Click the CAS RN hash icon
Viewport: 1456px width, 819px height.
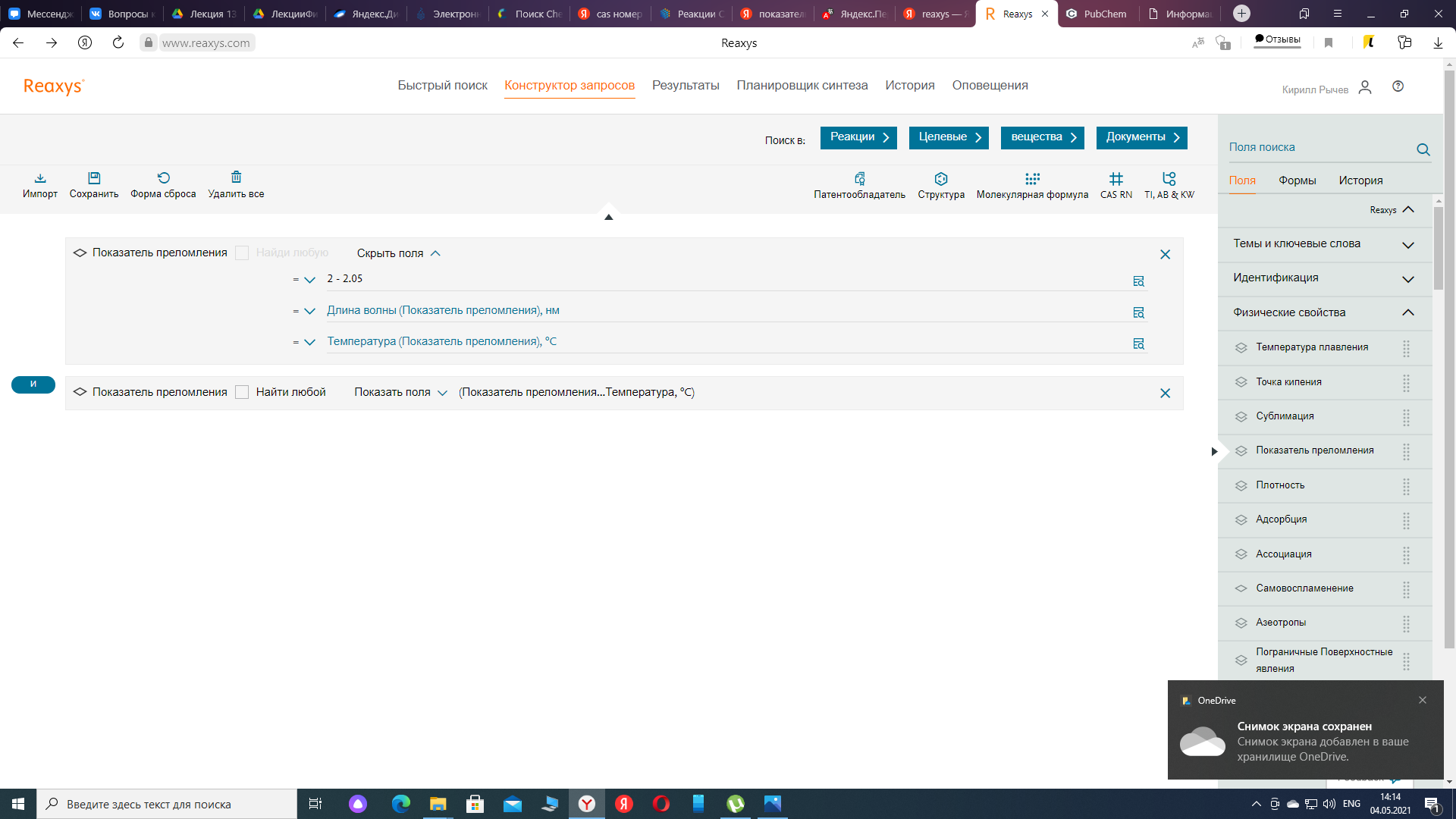tap(1116, 179)
